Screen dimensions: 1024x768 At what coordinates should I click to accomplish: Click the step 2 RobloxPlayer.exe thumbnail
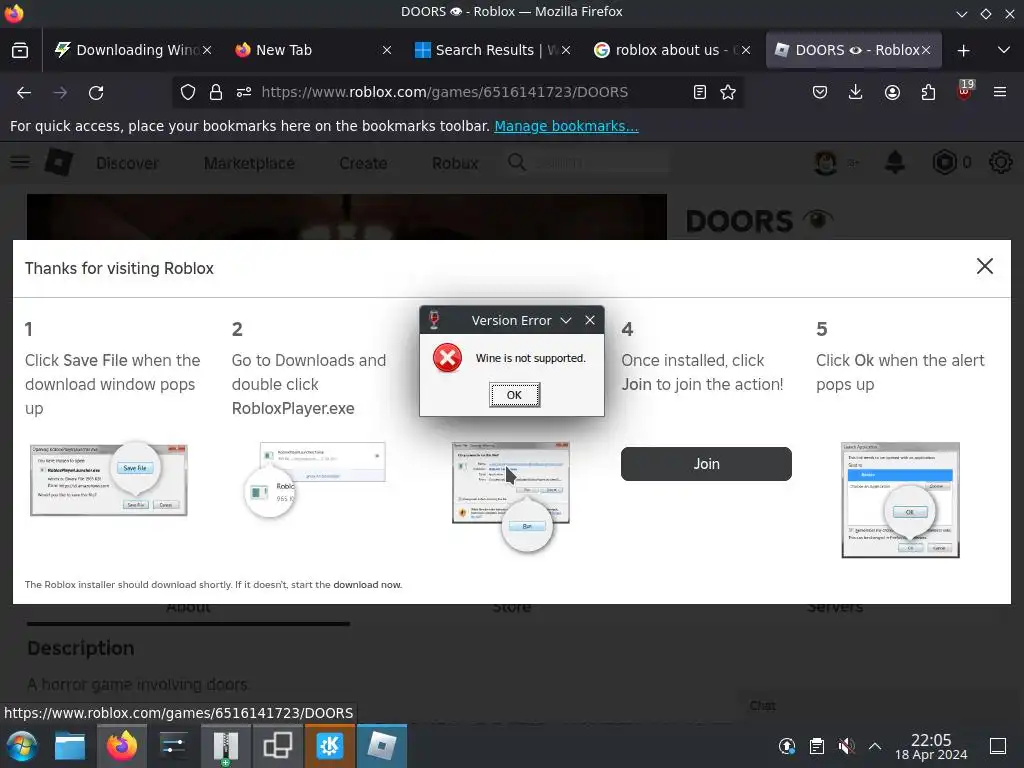pyautogui.click(x=315, y=479)
